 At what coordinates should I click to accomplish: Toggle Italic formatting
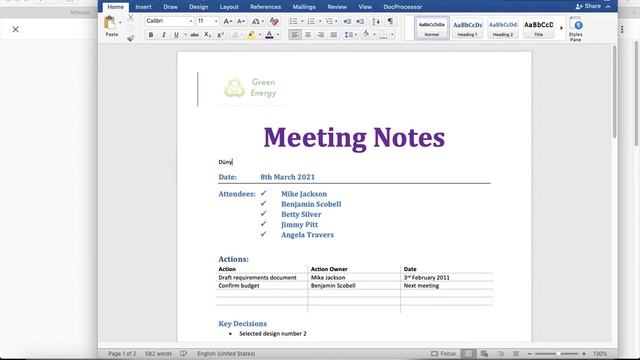click(164, 35)
